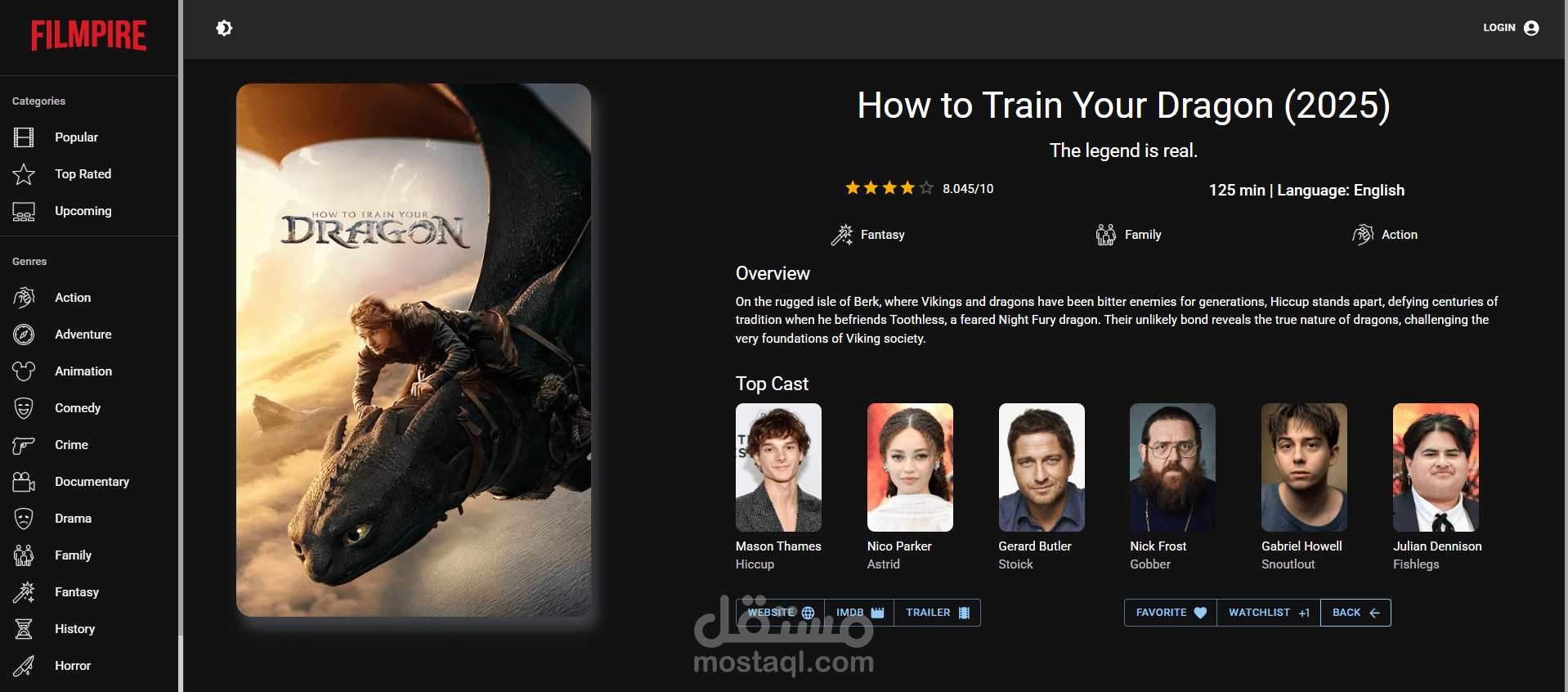This screenshot has height=692, width=1568.
Task: Click the 8.045/10 rating text
Action: click(968, 189)
